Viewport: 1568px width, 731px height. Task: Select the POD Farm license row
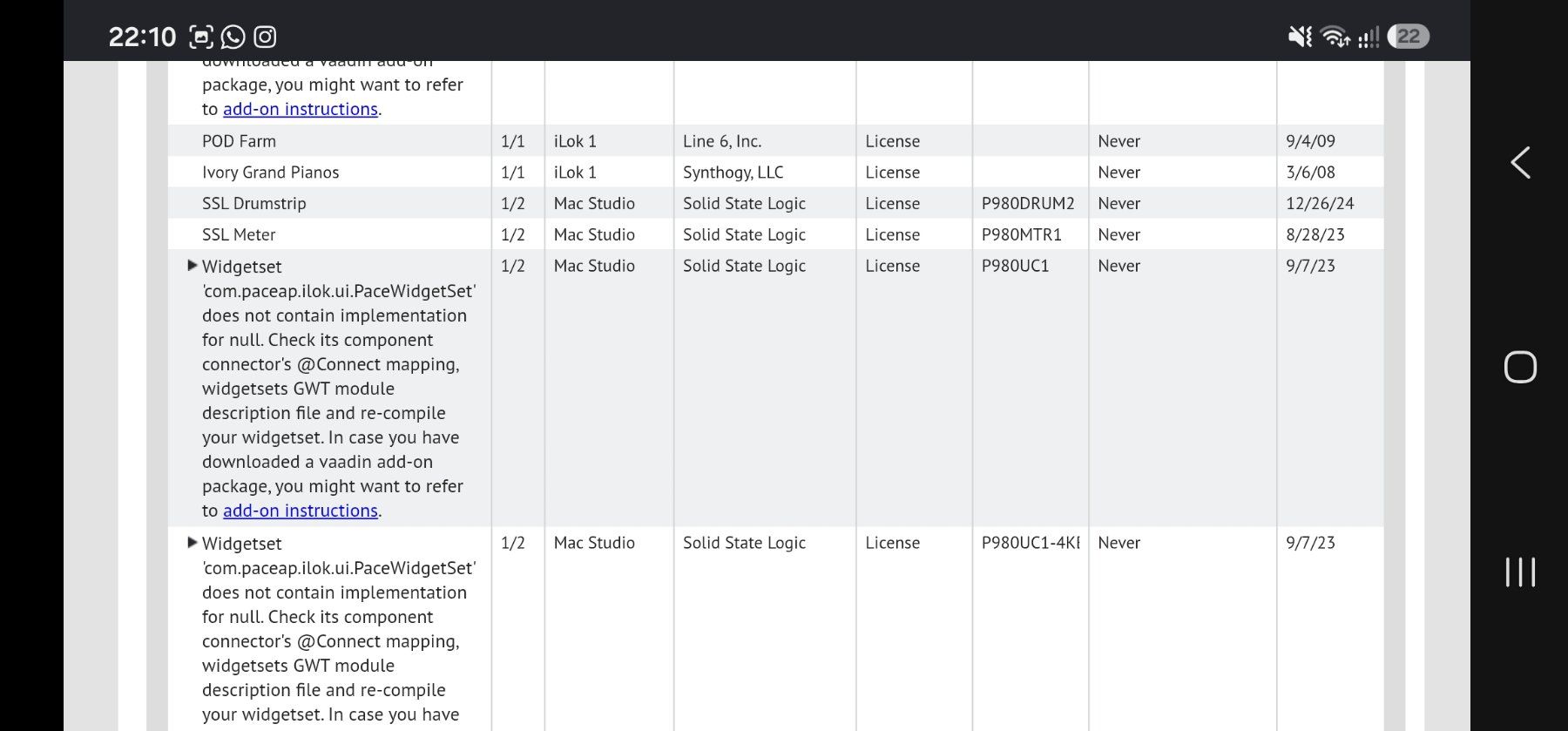point(775,141)
